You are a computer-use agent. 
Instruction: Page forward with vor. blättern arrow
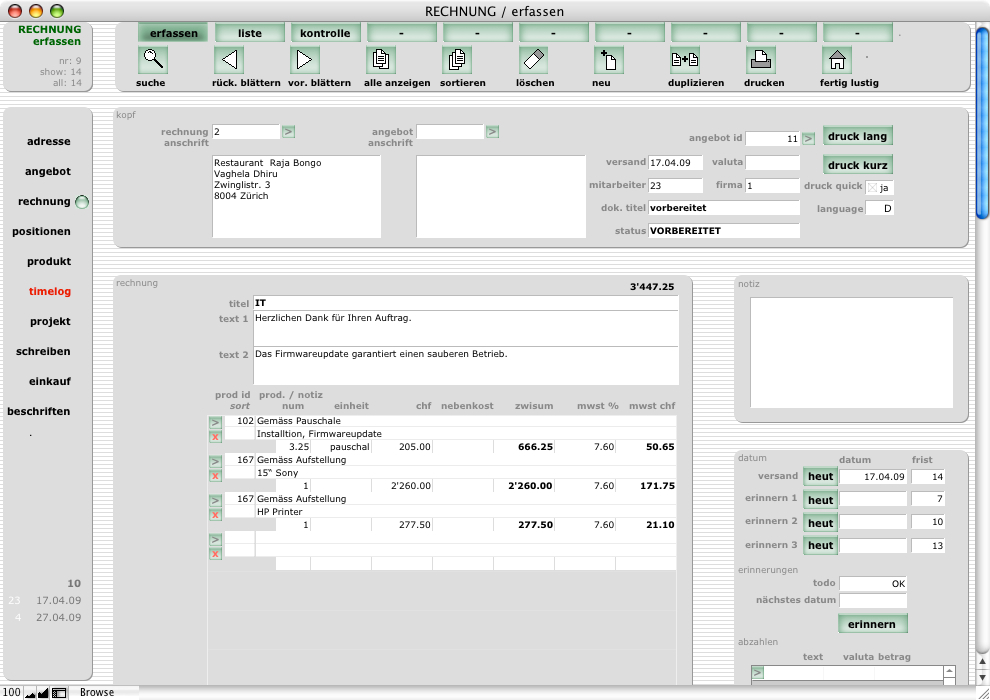tap(305, 60)
